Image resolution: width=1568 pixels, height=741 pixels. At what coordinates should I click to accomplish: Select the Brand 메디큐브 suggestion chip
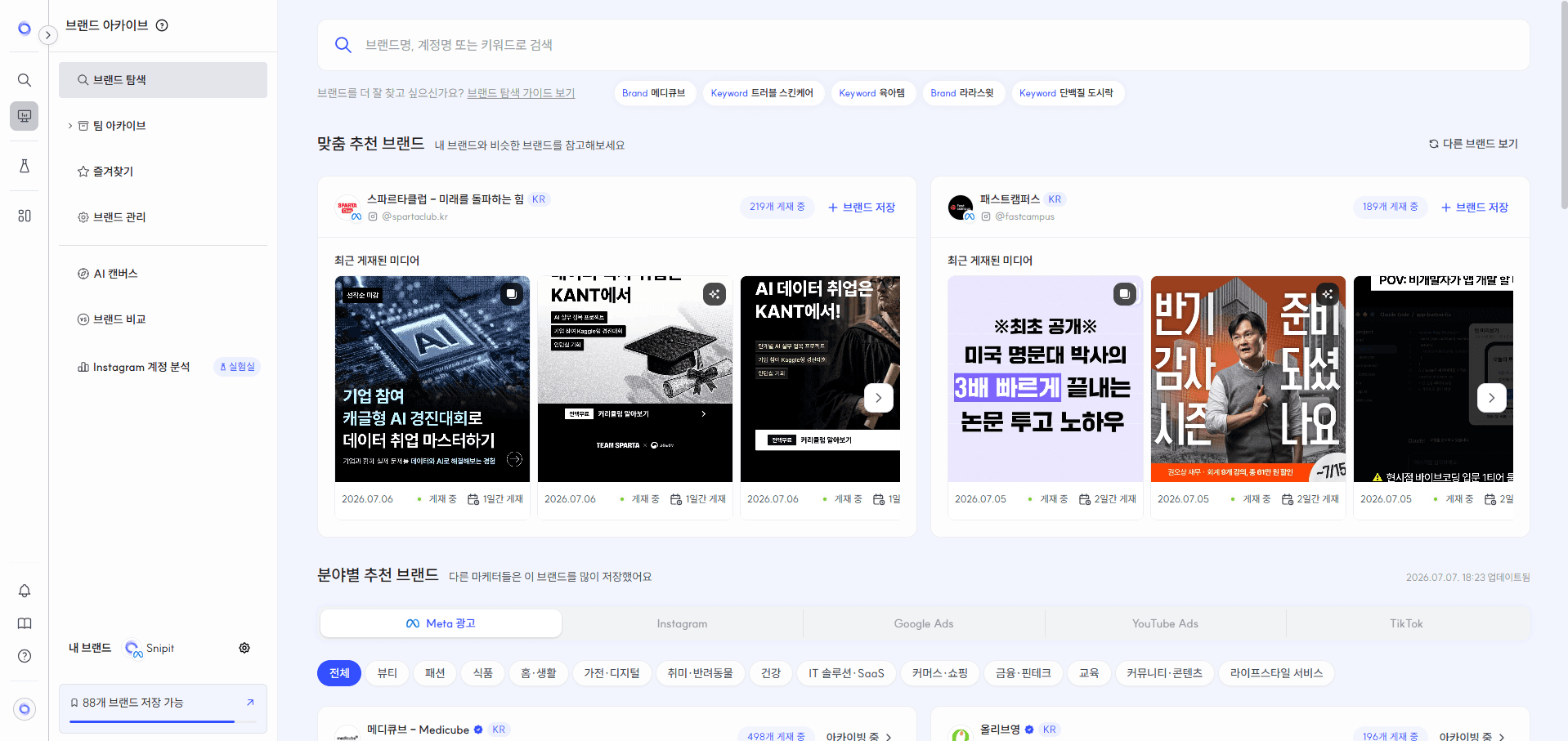654,93
